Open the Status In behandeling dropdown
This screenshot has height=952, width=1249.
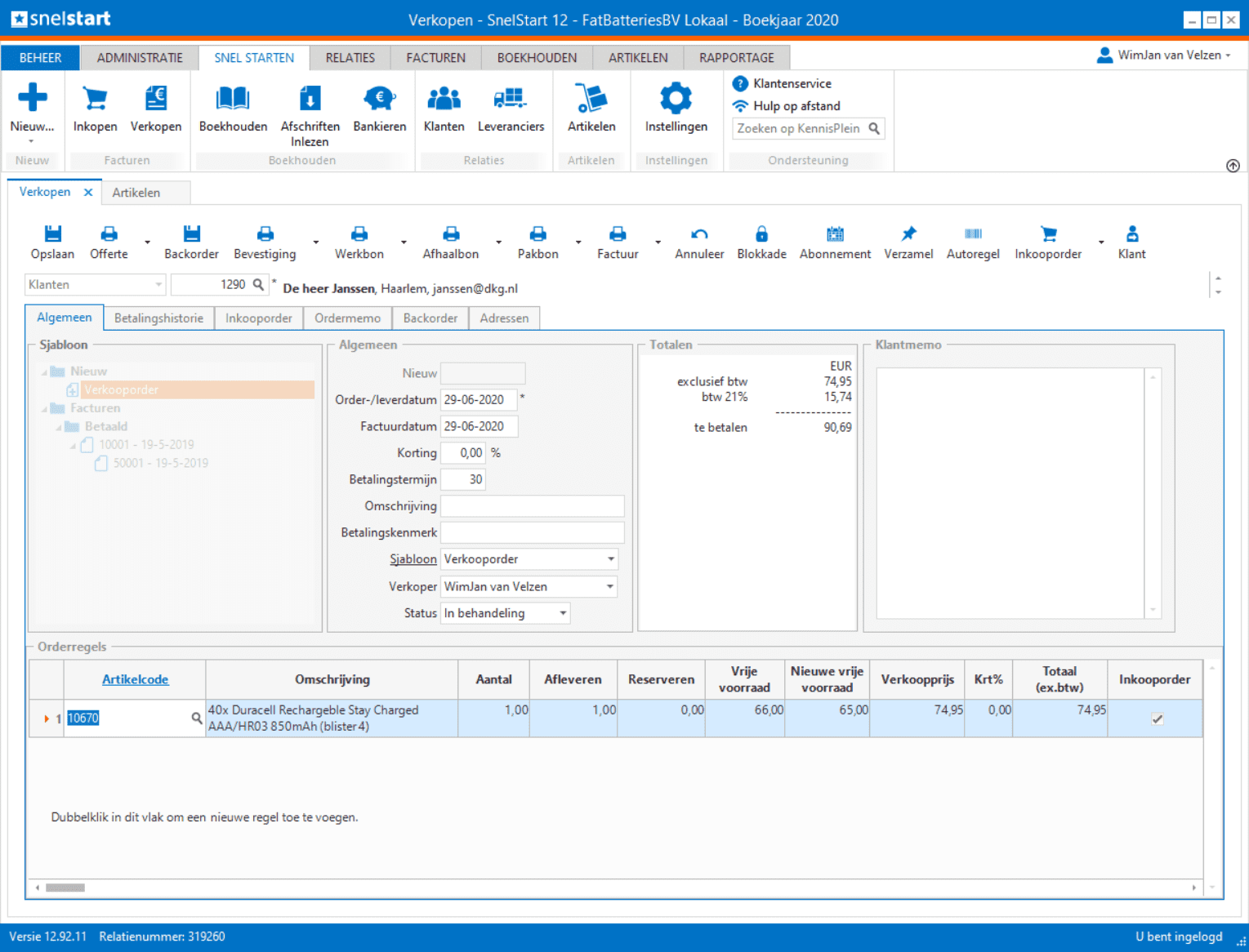563,613
